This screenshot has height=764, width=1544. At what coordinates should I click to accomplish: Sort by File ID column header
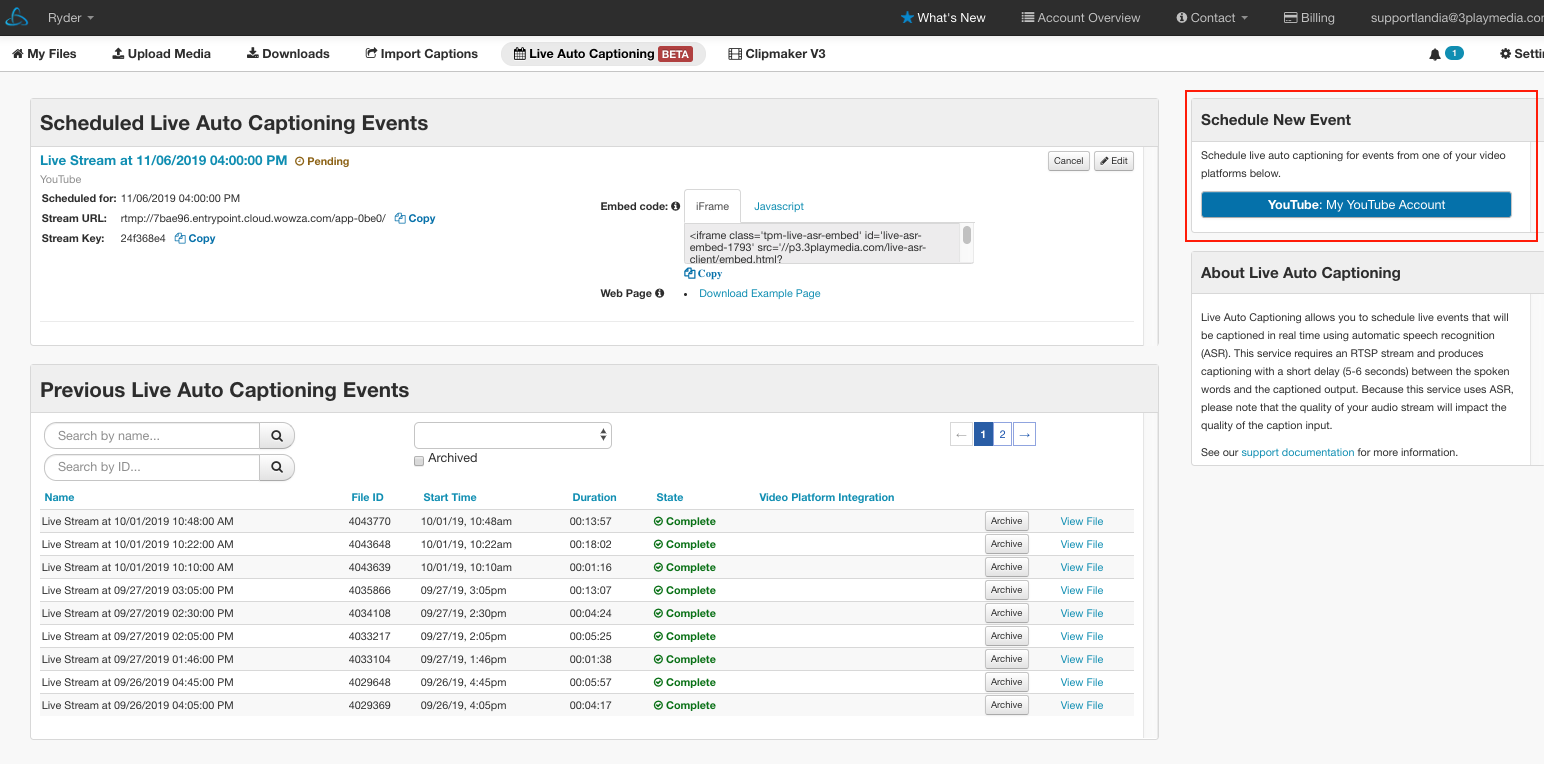367,498
